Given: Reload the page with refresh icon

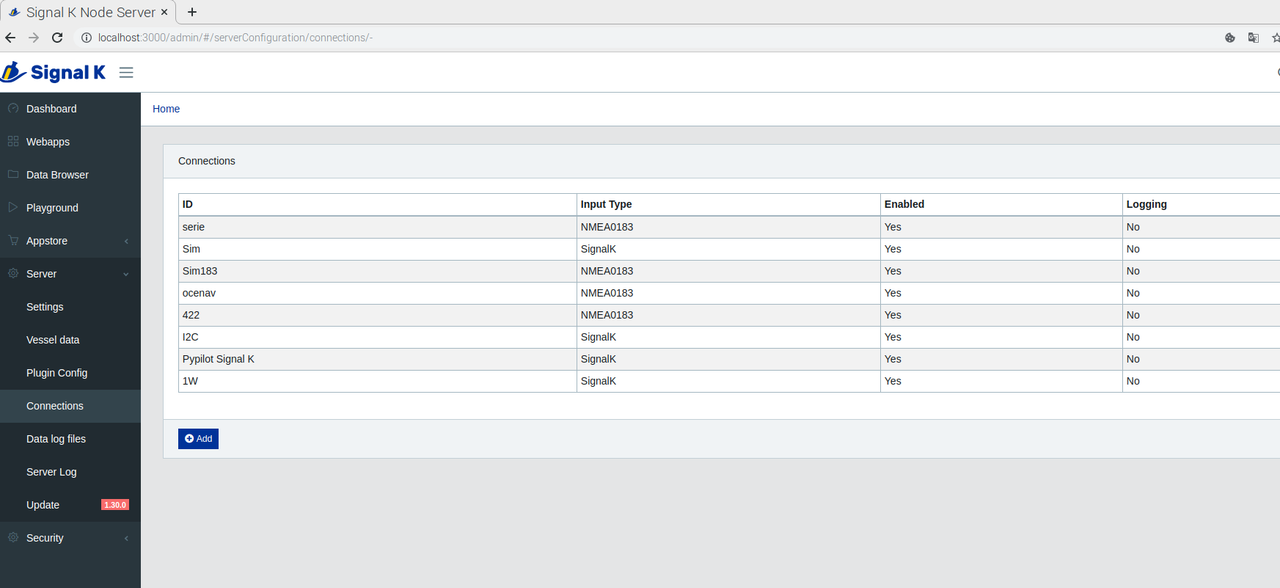Looking at the screenshot, I should (58, 38).
